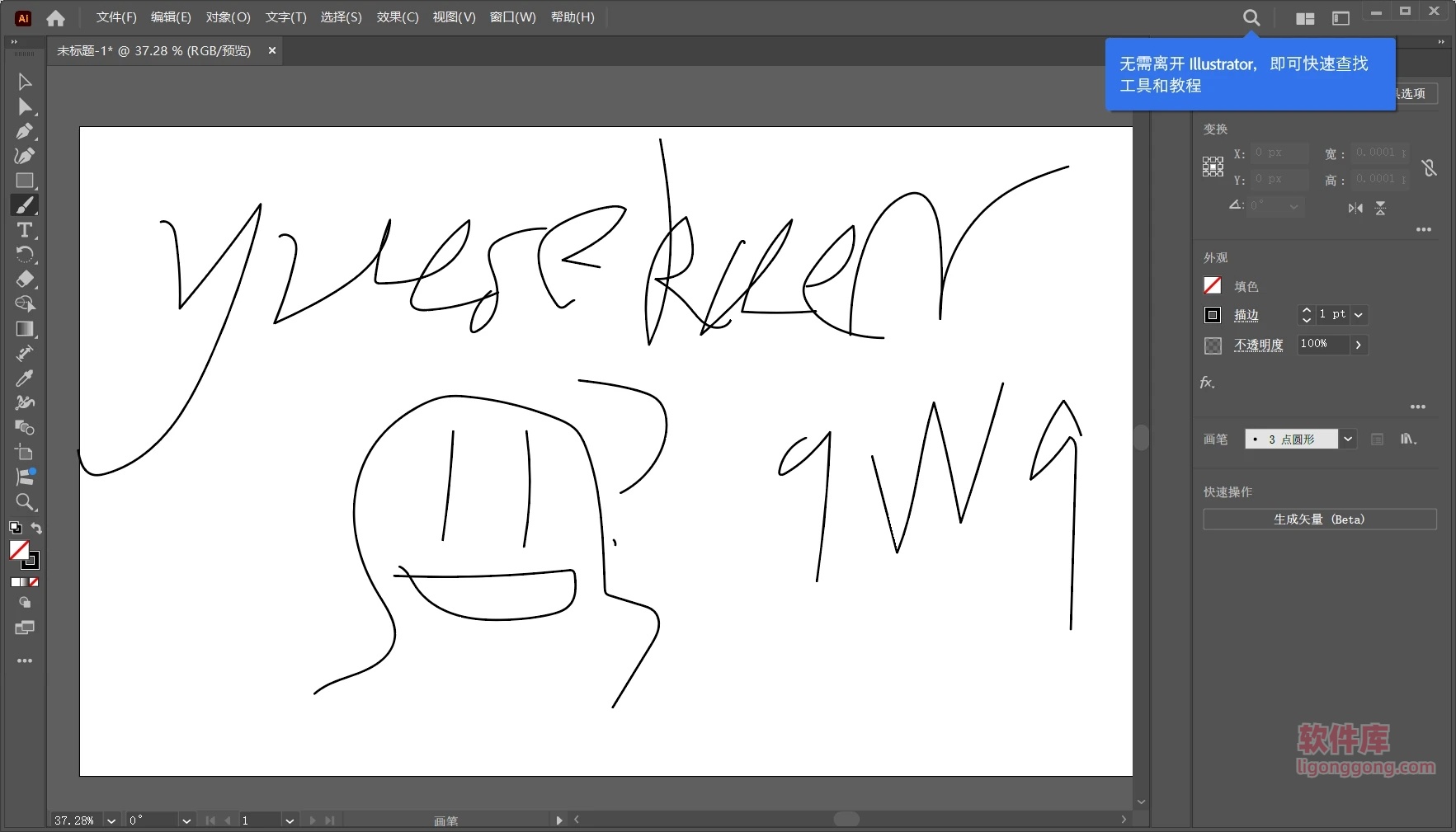Show more Appearance options dots
The image size is (1456, 832).
click(x=1418, y=407)
